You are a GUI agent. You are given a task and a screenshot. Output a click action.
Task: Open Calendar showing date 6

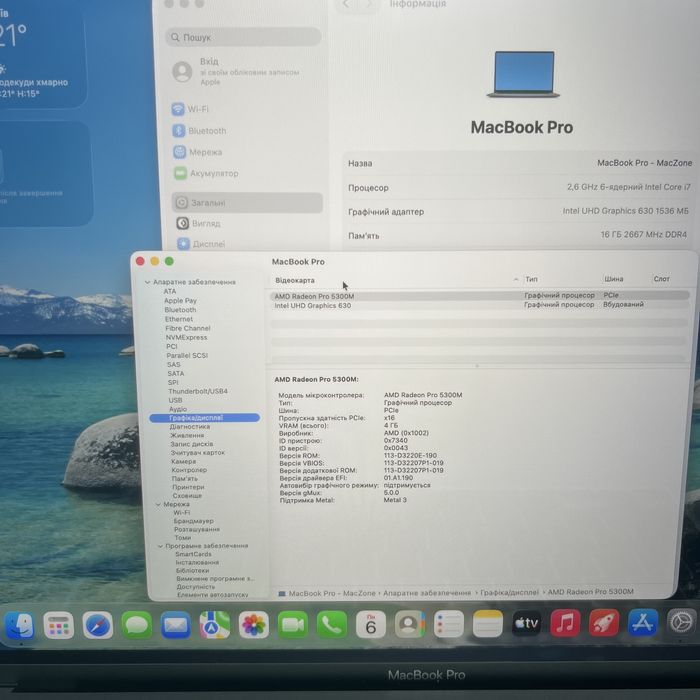click(x=371, y=624)
